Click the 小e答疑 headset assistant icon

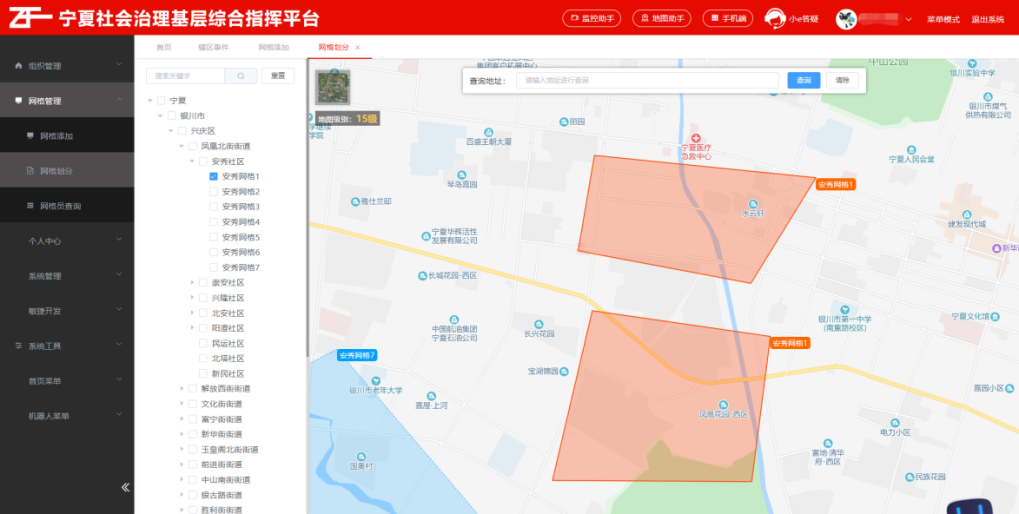pyautogui.click(x=774, y=19)
